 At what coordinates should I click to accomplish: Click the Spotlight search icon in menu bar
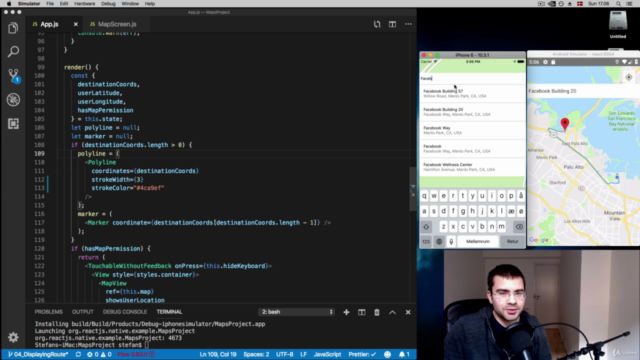click(618, 4)
